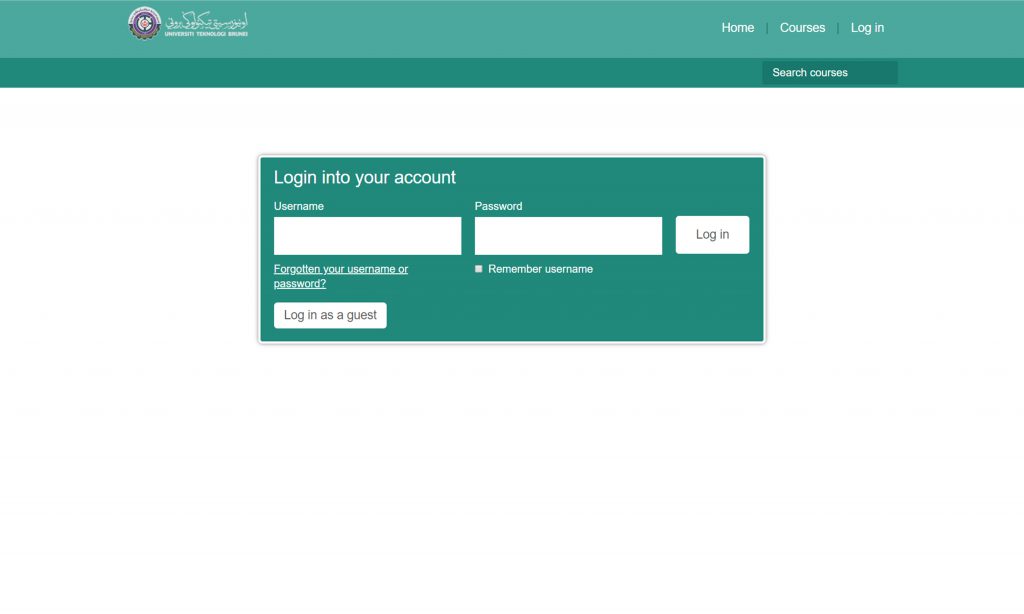The image size is (1024, 614).
Task: Enable the Remember username checkbox
Action: point(479,269)
